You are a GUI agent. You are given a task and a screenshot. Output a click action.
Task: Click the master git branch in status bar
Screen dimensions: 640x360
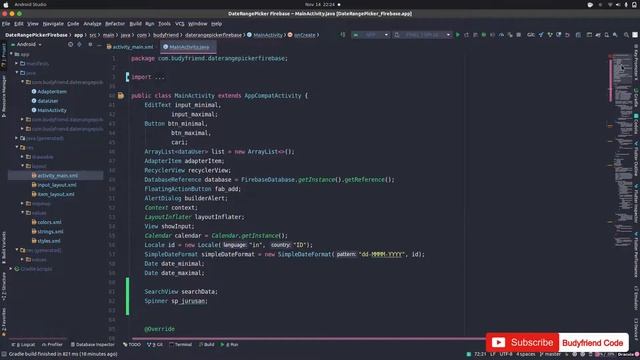[x=551, y=354]
